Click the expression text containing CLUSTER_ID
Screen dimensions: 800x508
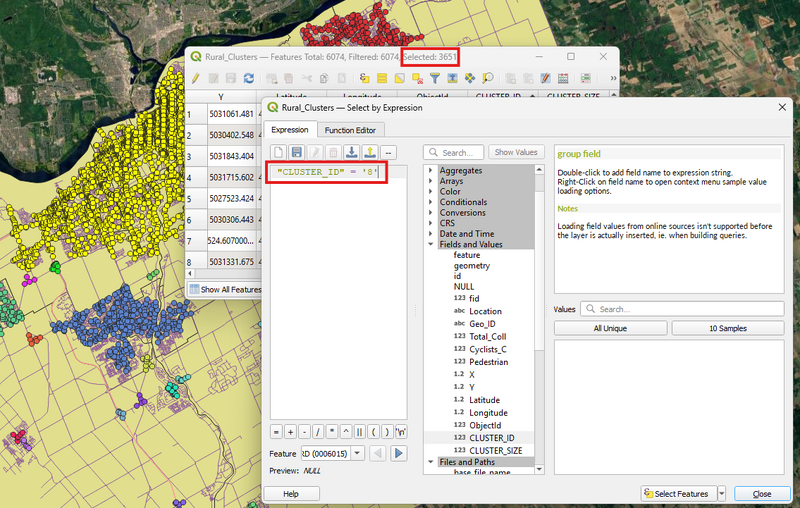coord(327,172)
